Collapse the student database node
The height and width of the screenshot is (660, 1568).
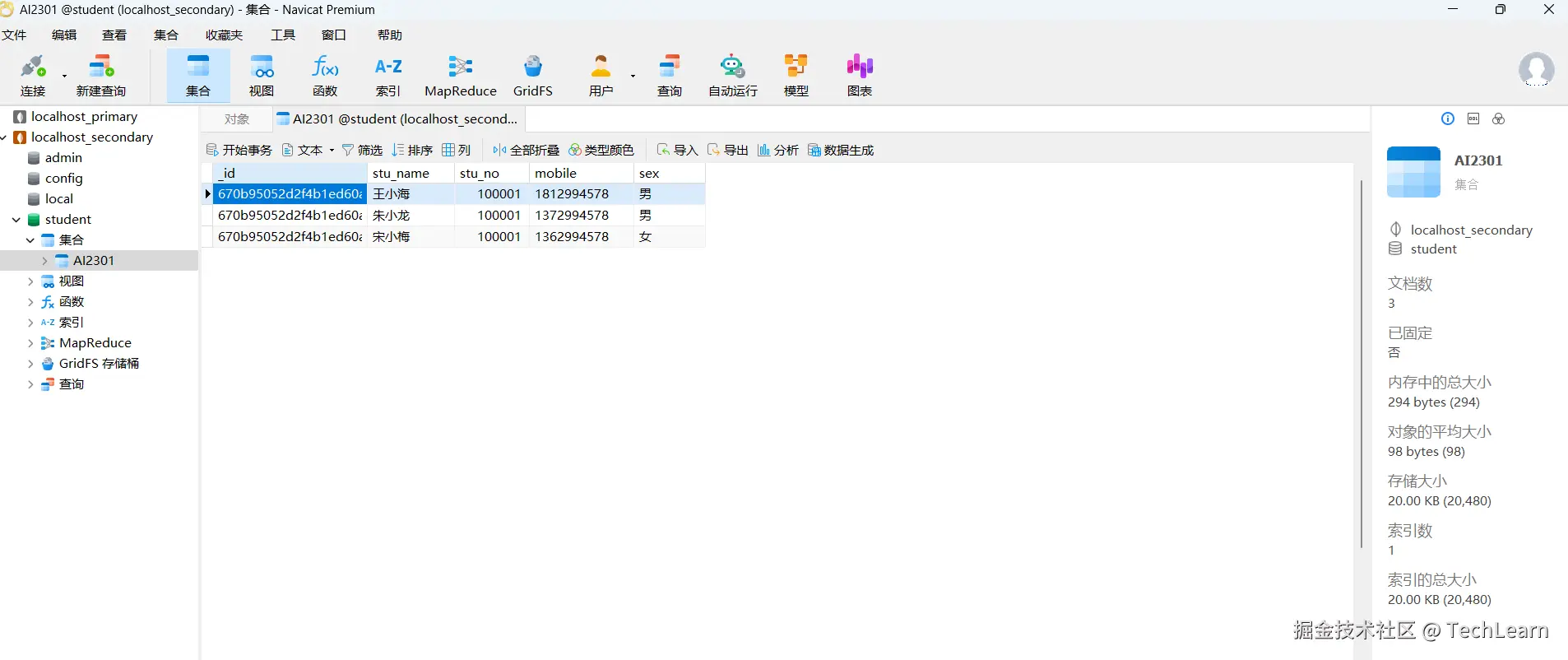(x=16, y=220)
